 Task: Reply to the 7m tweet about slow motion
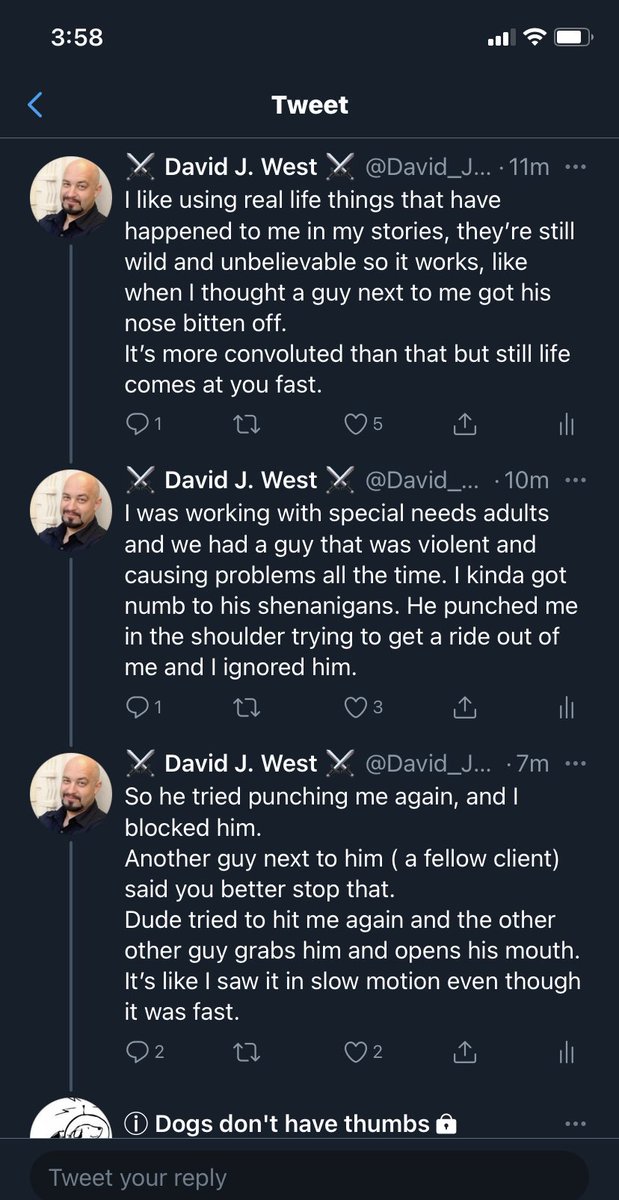[x=136, y=1051]
